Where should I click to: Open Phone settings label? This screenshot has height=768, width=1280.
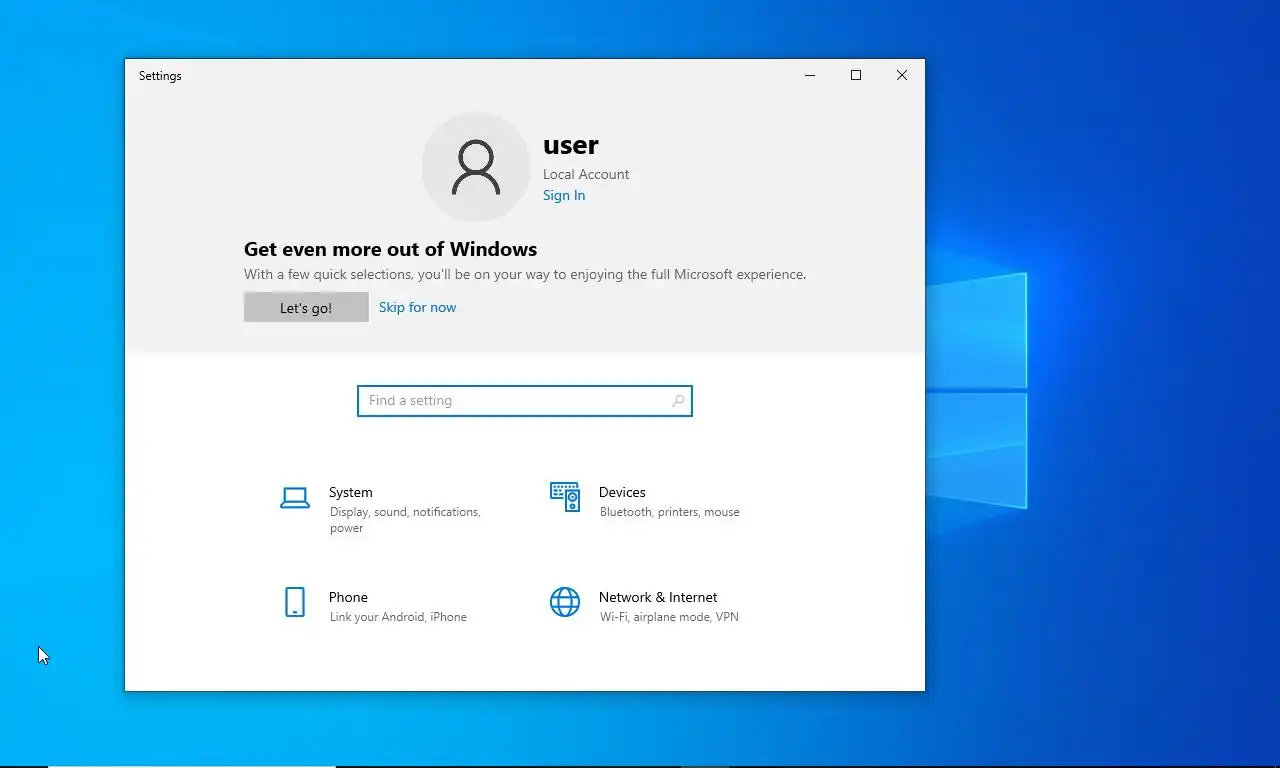(x=348, y=597)
